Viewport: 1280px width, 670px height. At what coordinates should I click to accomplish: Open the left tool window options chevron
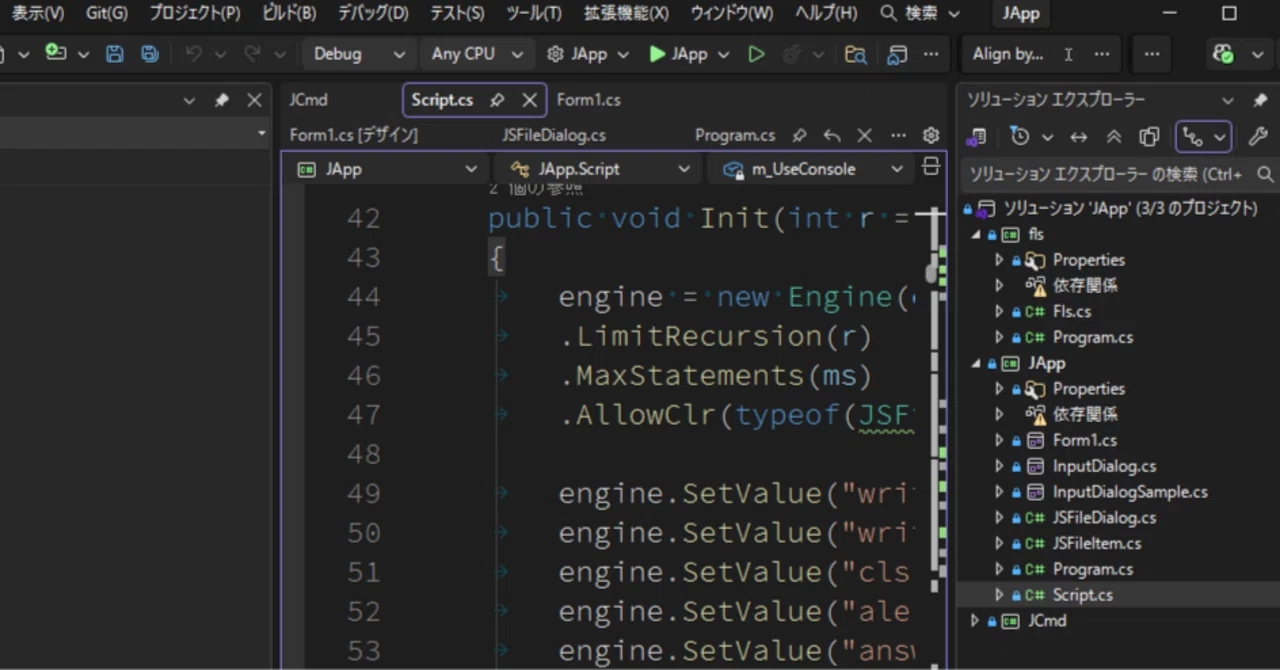click(x=189, y=100)
